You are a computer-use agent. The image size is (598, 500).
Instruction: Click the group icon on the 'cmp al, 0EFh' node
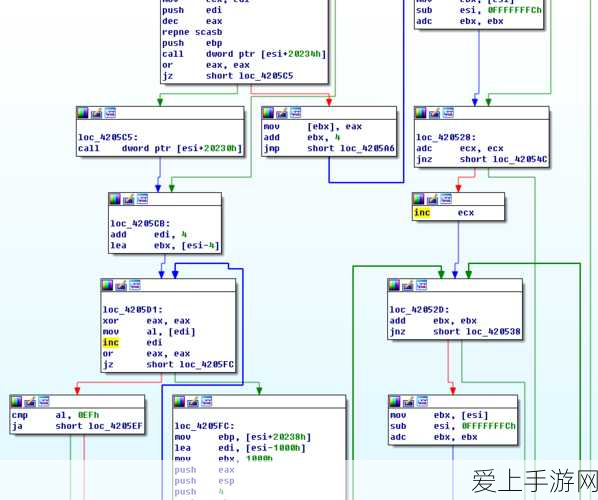pos(43,402)
